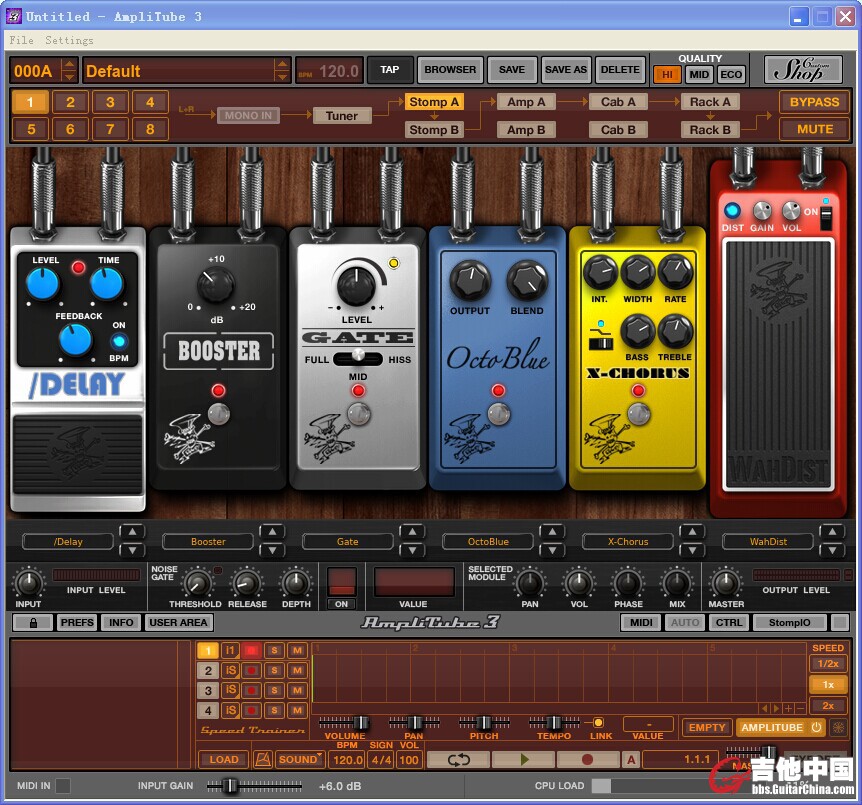The height and width of the screenshot is (805, 862).
Task: Mute Speed Trainer track 3
Action: click(297, 691)
